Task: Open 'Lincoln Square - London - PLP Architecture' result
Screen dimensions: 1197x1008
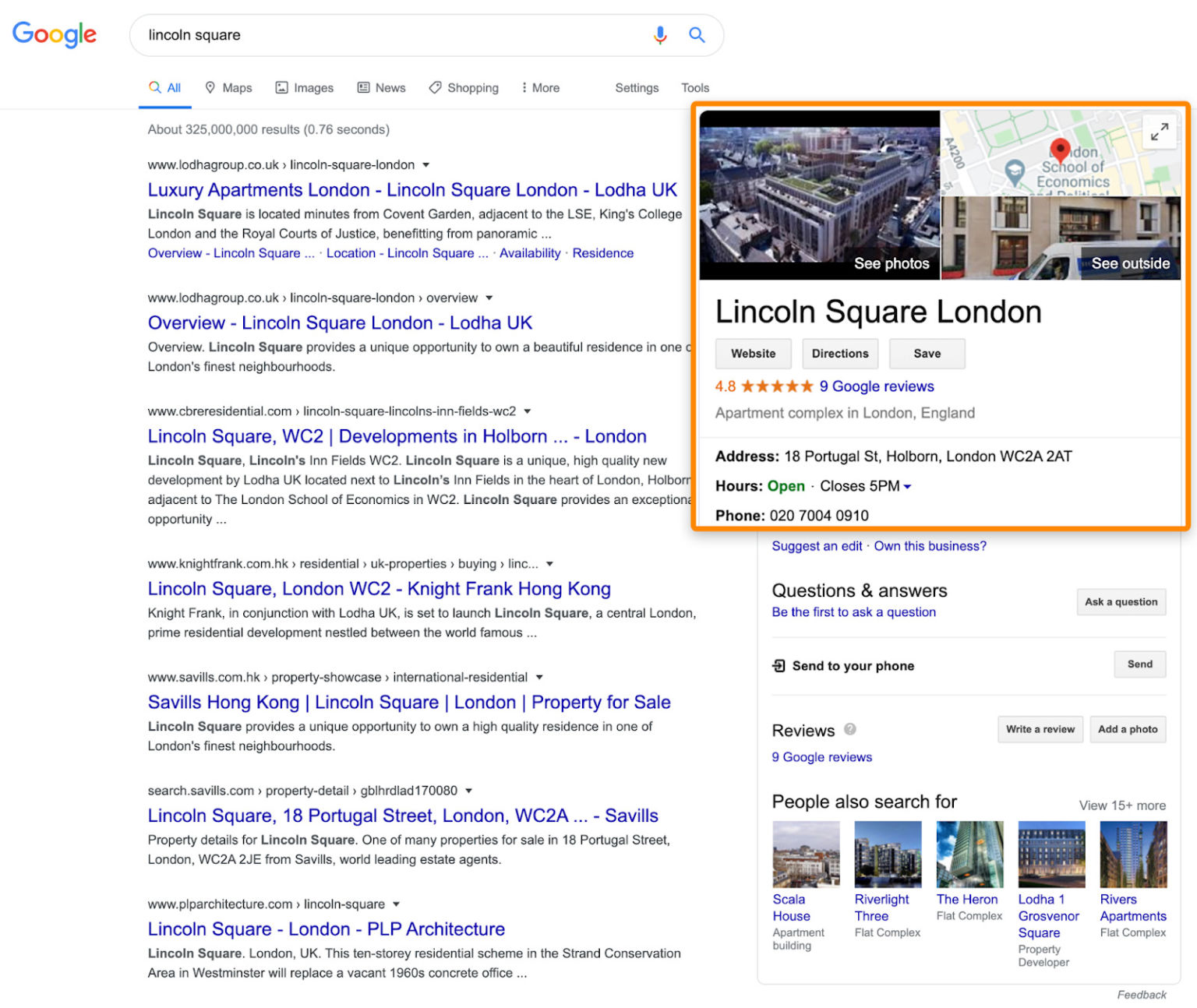Action: tap(327, 929)
